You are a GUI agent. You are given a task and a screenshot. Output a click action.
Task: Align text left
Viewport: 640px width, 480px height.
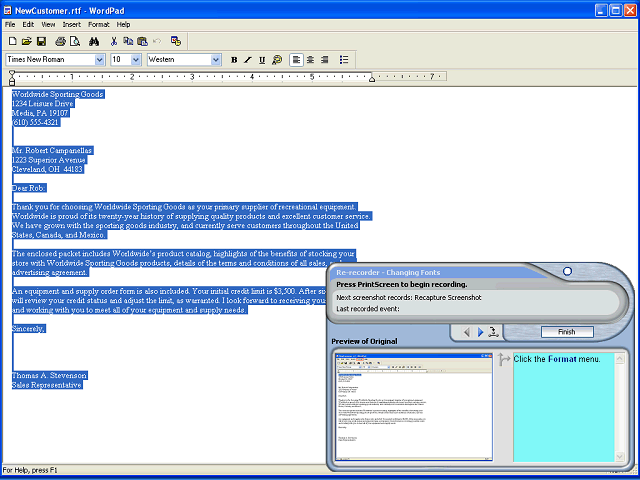pyautogui.click(x=296, y=60)
